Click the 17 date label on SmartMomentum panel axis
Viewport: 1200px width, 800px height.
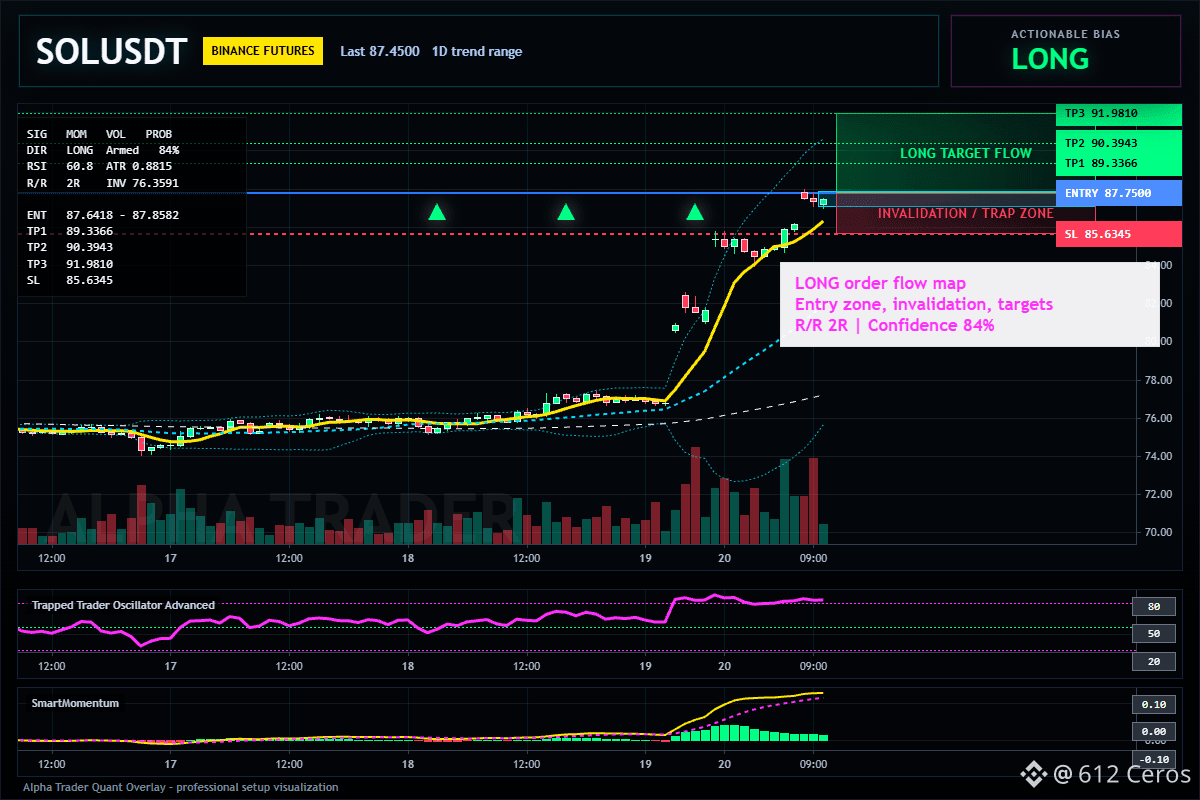pos(171,763)
